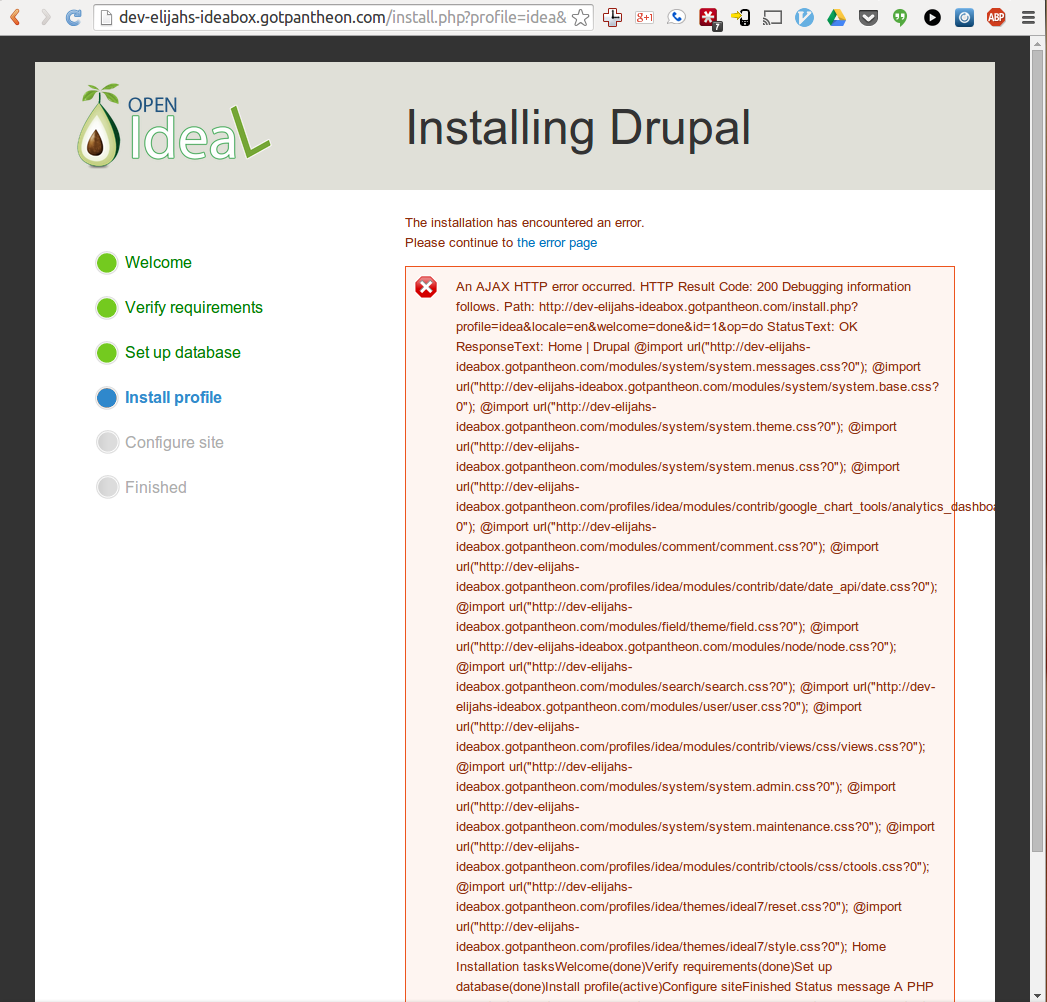Viewport: 1047px width, 1002px height.
Task: Open the Hangouts extension icon
Action: click(x=900, y=17)
